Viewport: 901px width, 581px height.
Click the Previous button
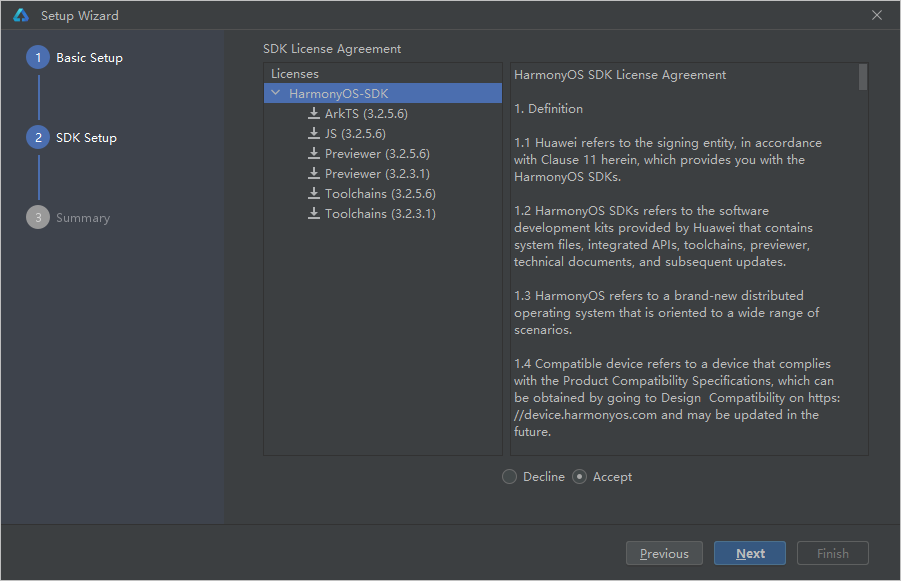click(x=664, y=553)
